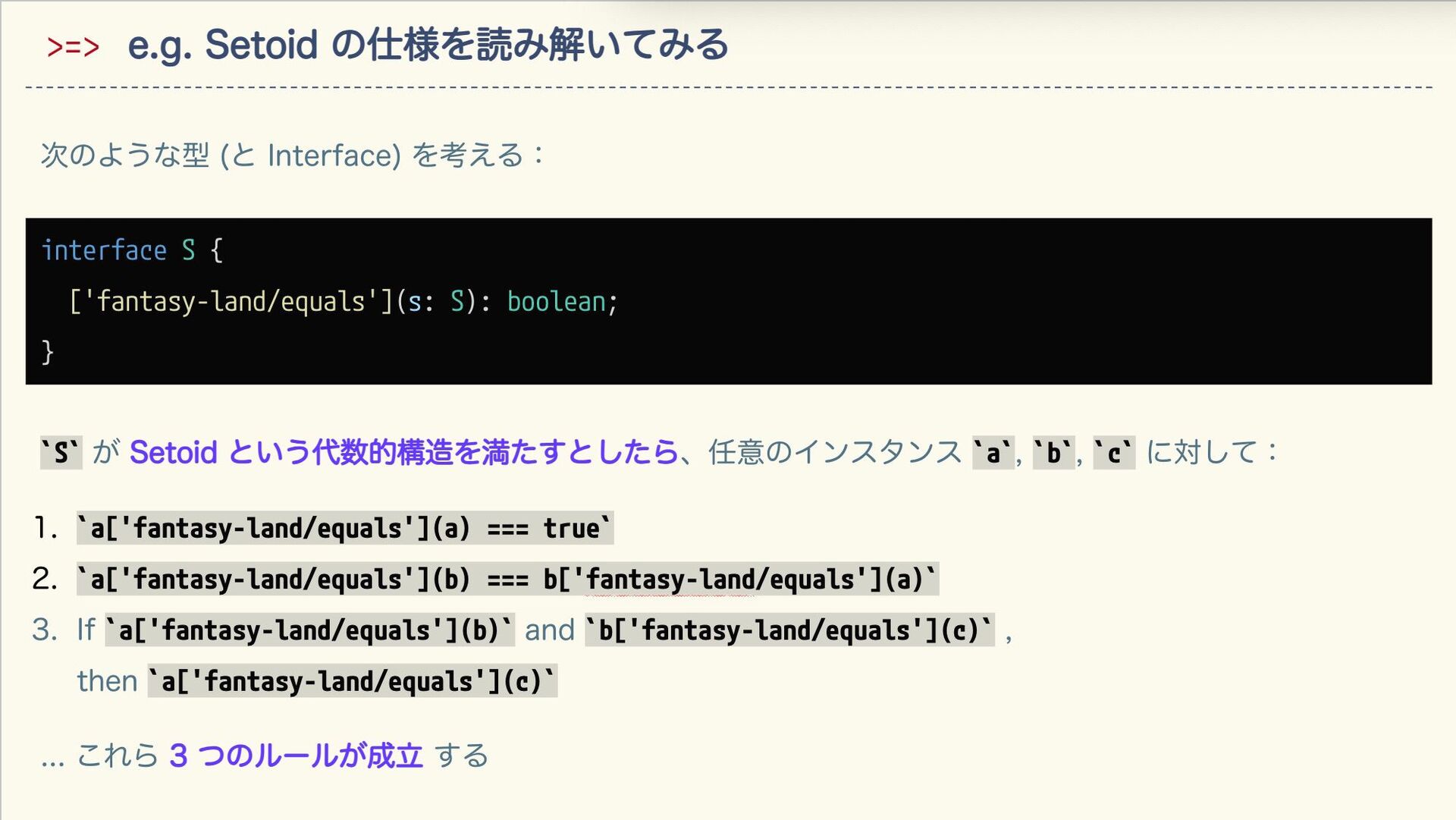
Task: Click `b['fantasy-land/equals'](c)` in rule 3
Action: coord(789,630)
